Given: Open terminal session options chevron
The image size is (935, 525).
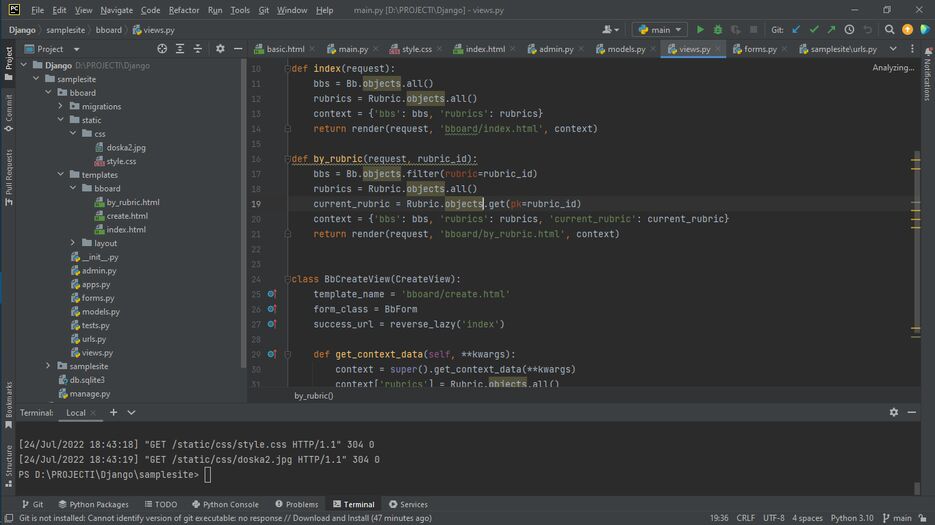Looking at the screenshot, I should [x=131, y=412].
